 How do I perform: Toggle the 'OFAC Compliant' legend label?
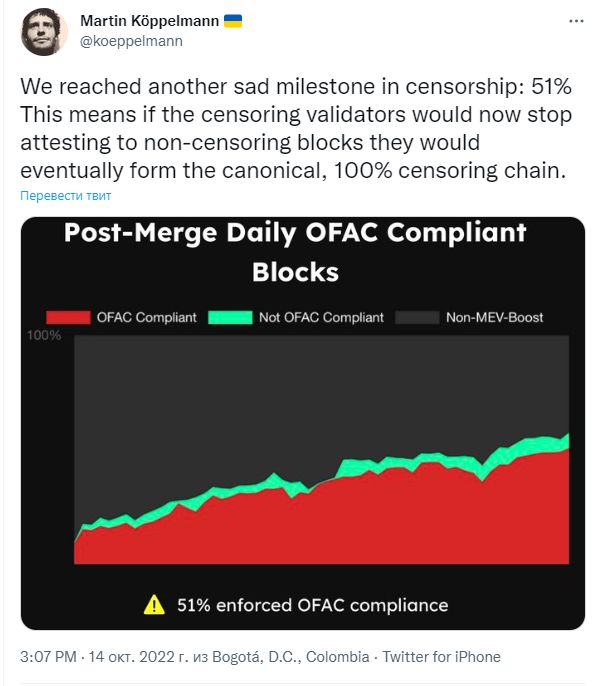pyautogui.click(x=147, y=317)
